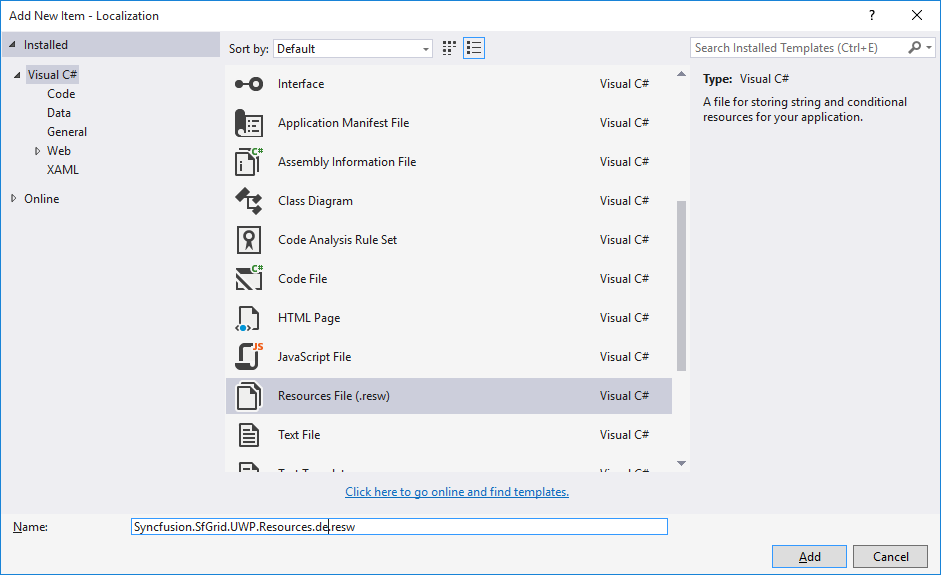
Task: Open search options dropdown arrow
Action: (x=929, y=47)
